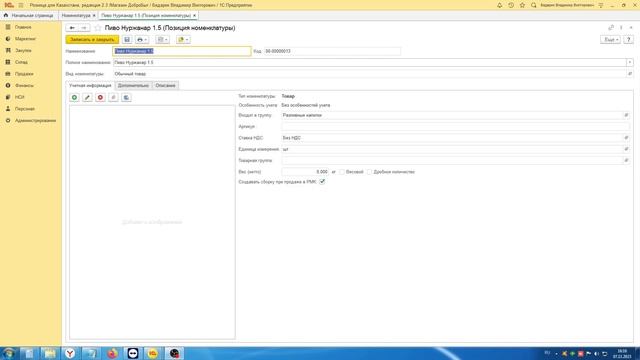Open the Склад section in sidebar
This screenshot has width=640, height=360.
(x=21, y=62)
